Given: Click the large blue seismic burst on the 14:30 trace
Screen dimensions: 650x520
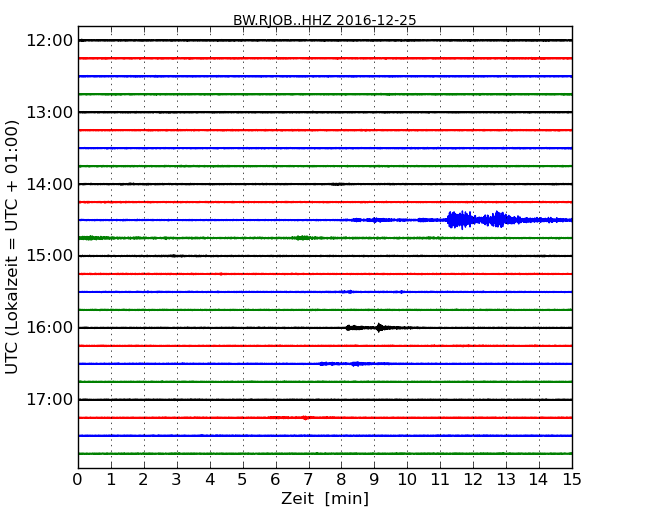Looking at the screenshot, I should tap(483, 220).
